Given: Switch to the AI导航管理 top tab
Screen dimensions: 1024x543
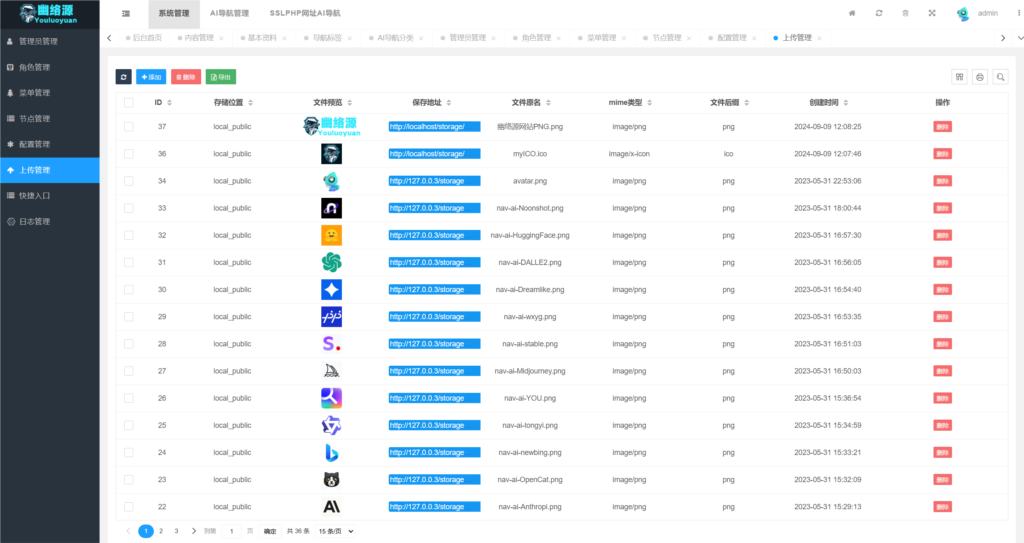Looking at the screenshot, I should pos(229,13).
